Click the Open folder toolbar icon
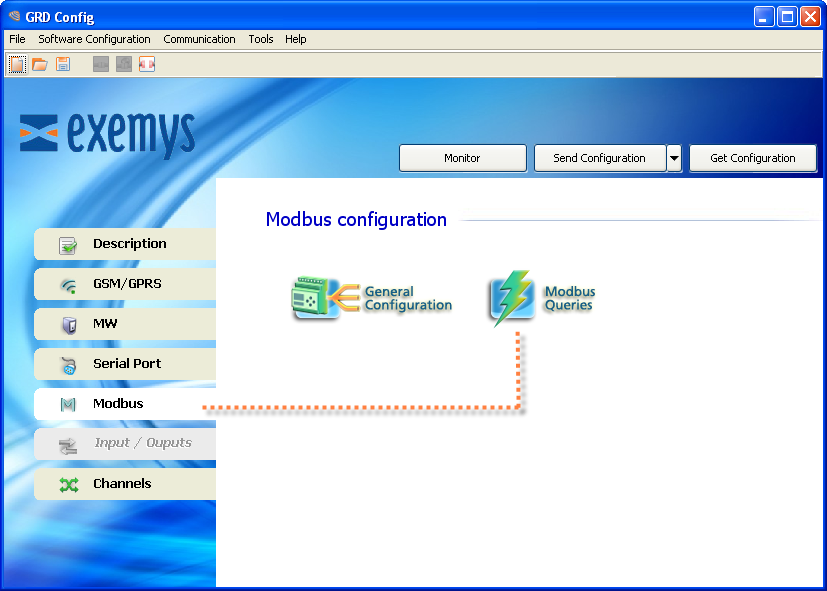Image resolution: width=827 pixels, height=591 pixels. pyautogui.click(x=40, y=65)
